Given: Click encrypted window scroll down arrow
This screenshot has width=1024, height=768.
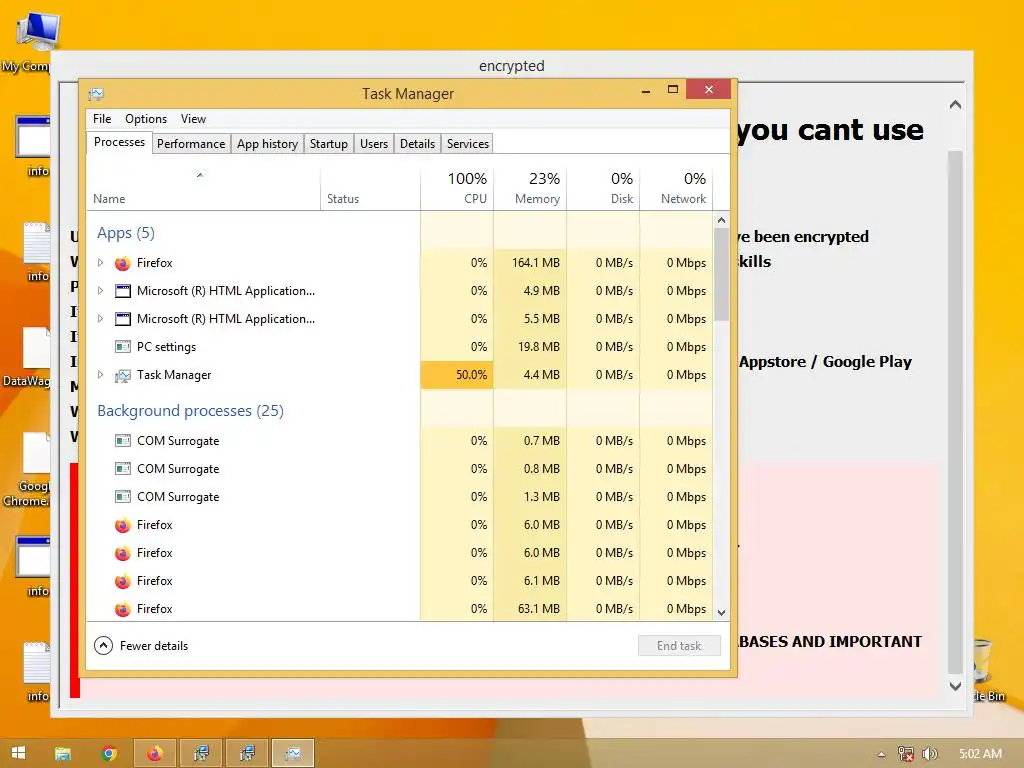Looking at the screenshot, I should tap(955, 686).
